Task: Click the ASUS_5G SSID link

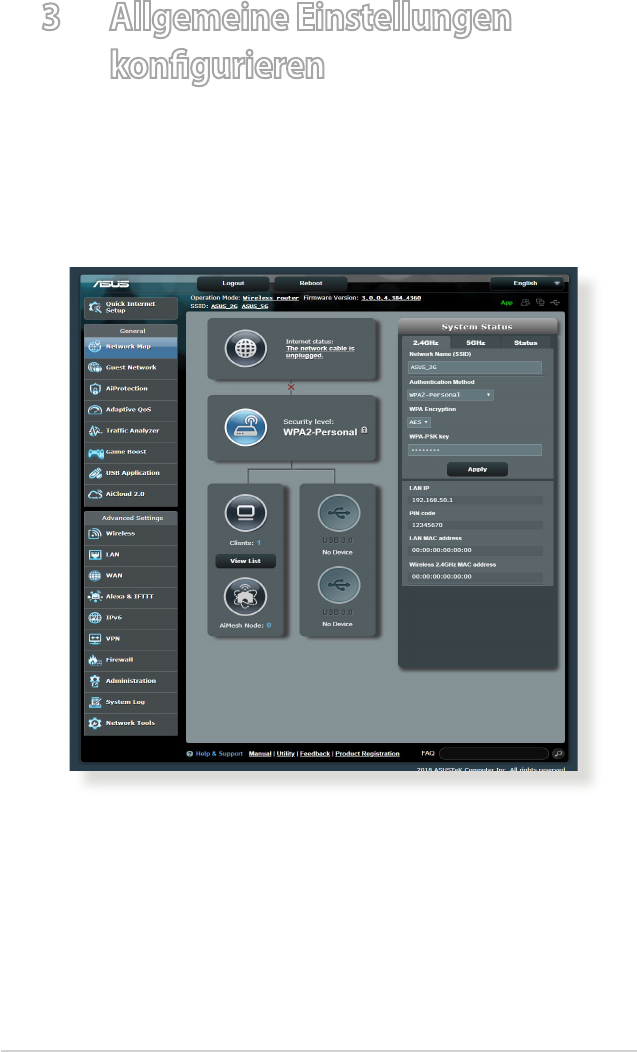Action: click(x=254, y=306)
